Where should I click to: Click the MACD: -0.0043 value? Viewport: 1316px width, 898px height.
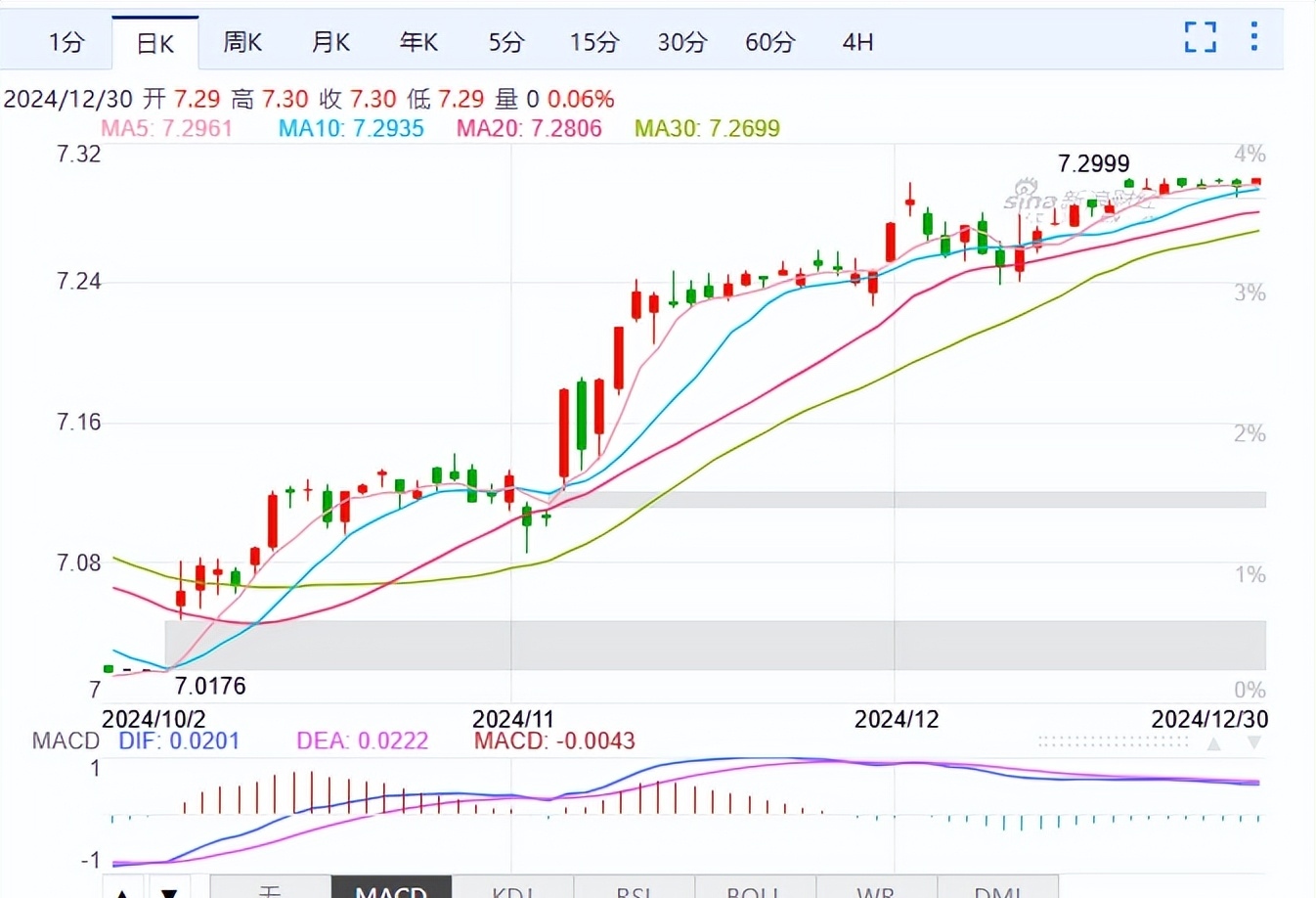(554, 741)
